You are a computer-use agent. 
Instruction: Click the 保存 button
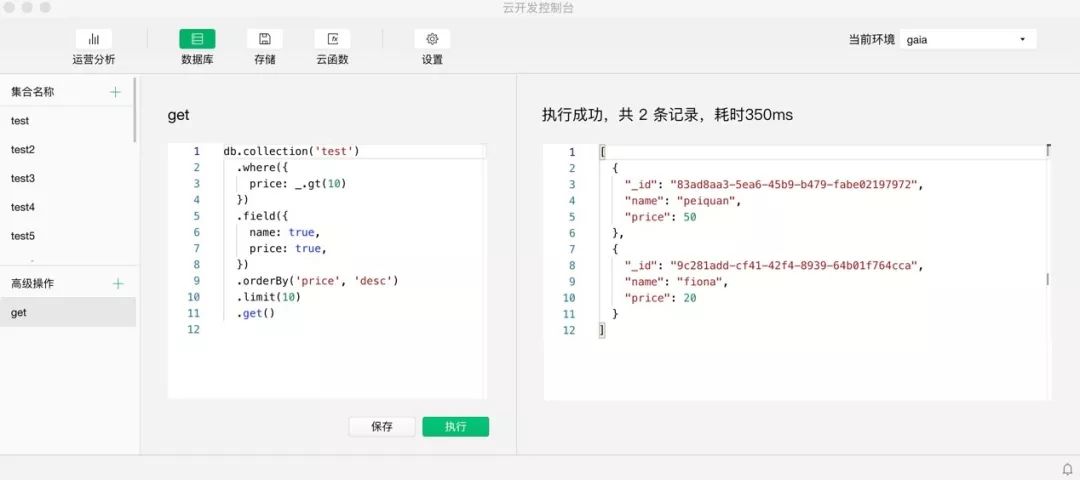click(382, 426)
